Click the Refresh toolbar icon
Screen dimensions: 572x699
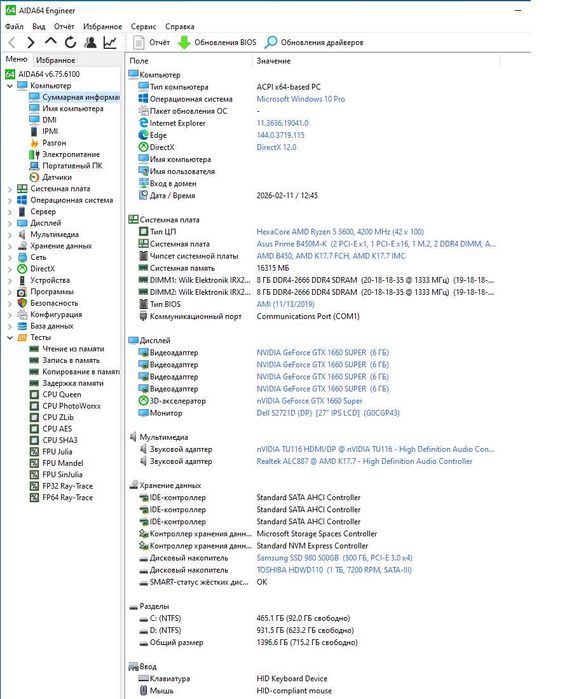[70, 43]
